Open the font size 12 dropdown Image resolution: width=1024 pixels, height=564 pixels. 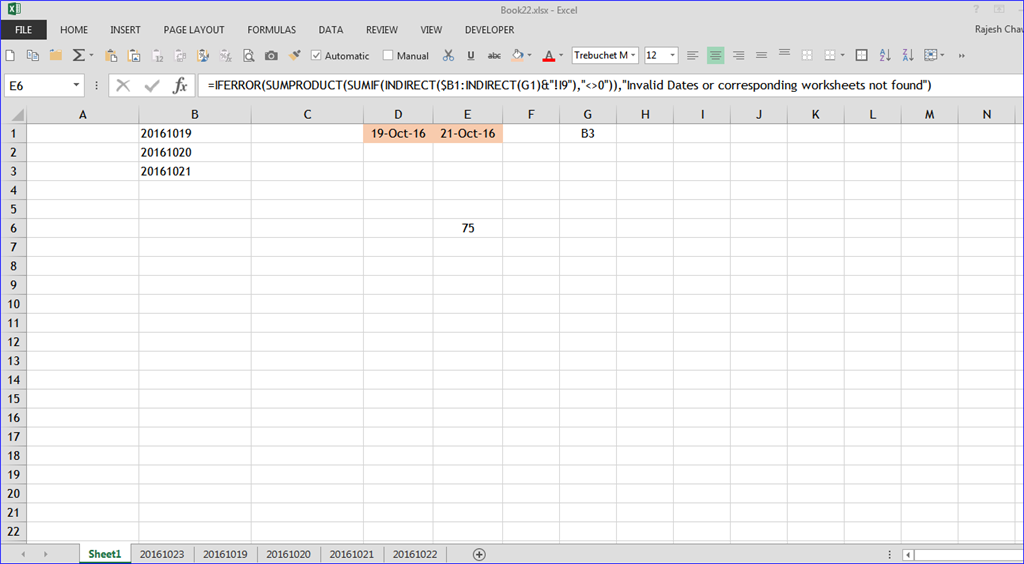click(673, 55)
